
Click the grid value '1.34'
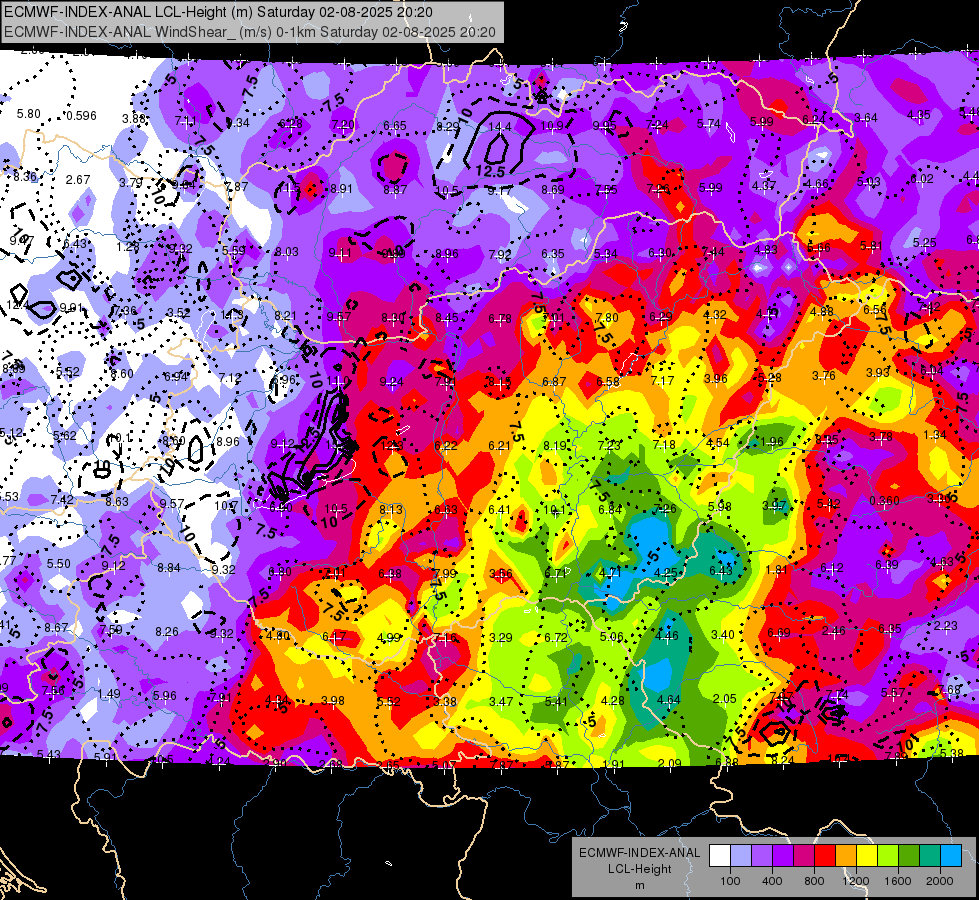935,435
